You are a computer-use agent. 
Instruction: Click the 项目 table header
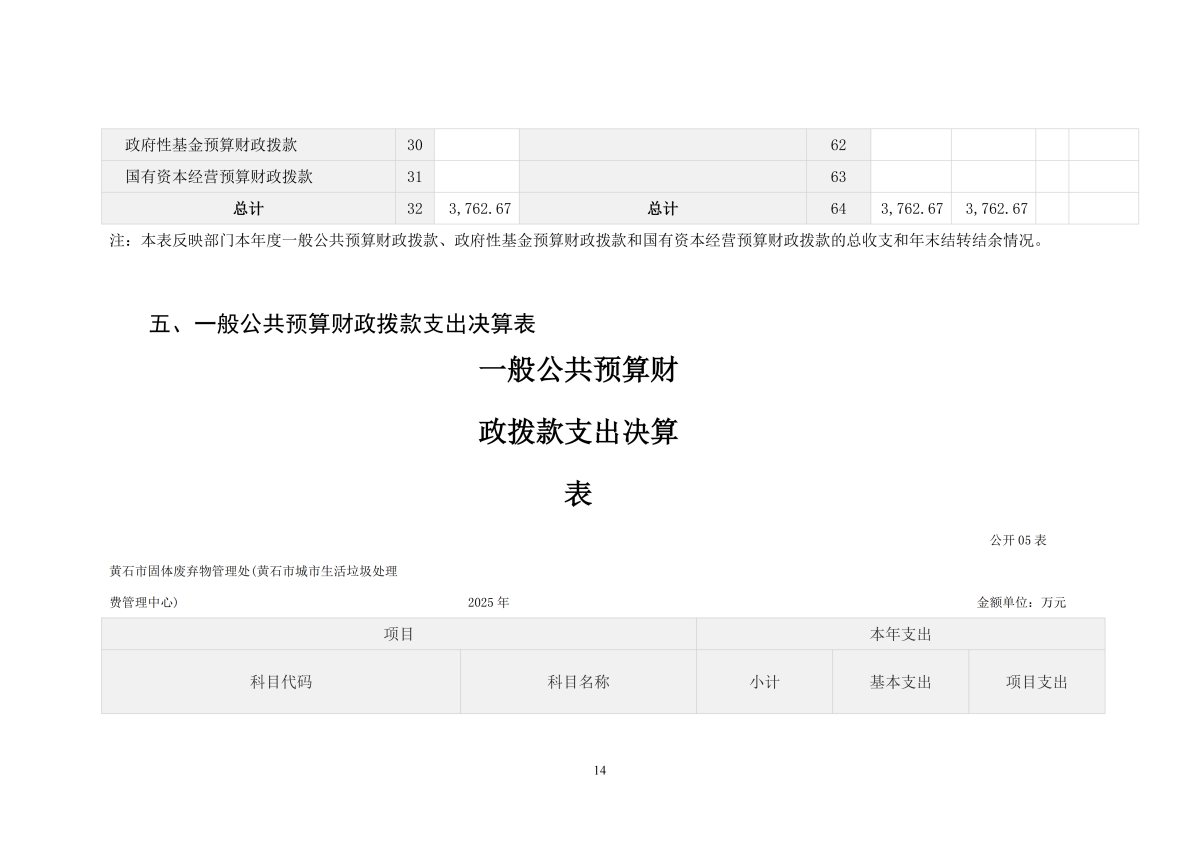(x=399, y=634)
